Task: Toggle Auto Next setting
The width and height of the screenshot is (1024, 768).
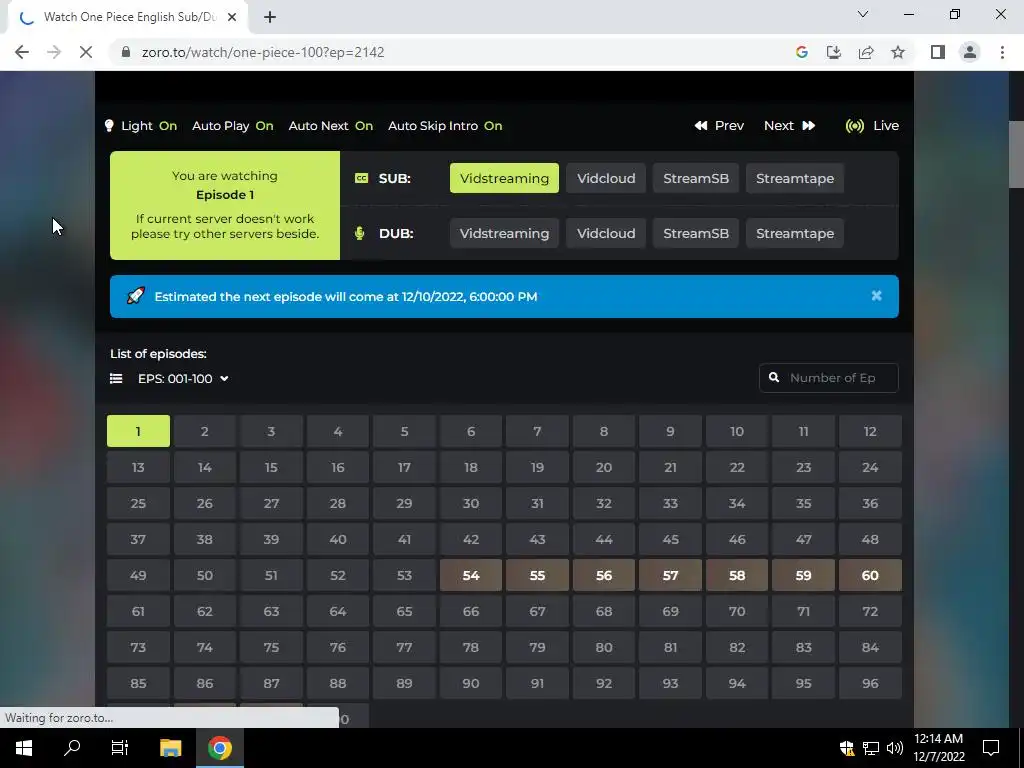Action: pyautogui.click(x=330, y=125)
